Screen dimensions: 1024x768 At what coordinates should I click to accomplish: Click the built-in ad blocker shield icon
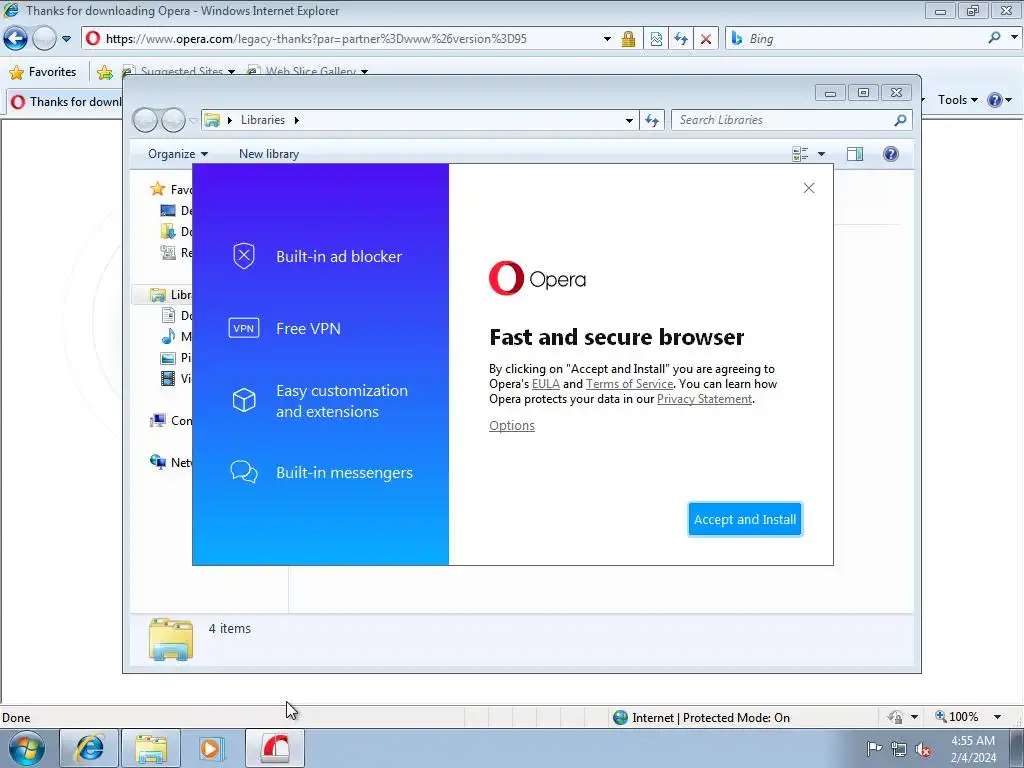click(244, 256)
